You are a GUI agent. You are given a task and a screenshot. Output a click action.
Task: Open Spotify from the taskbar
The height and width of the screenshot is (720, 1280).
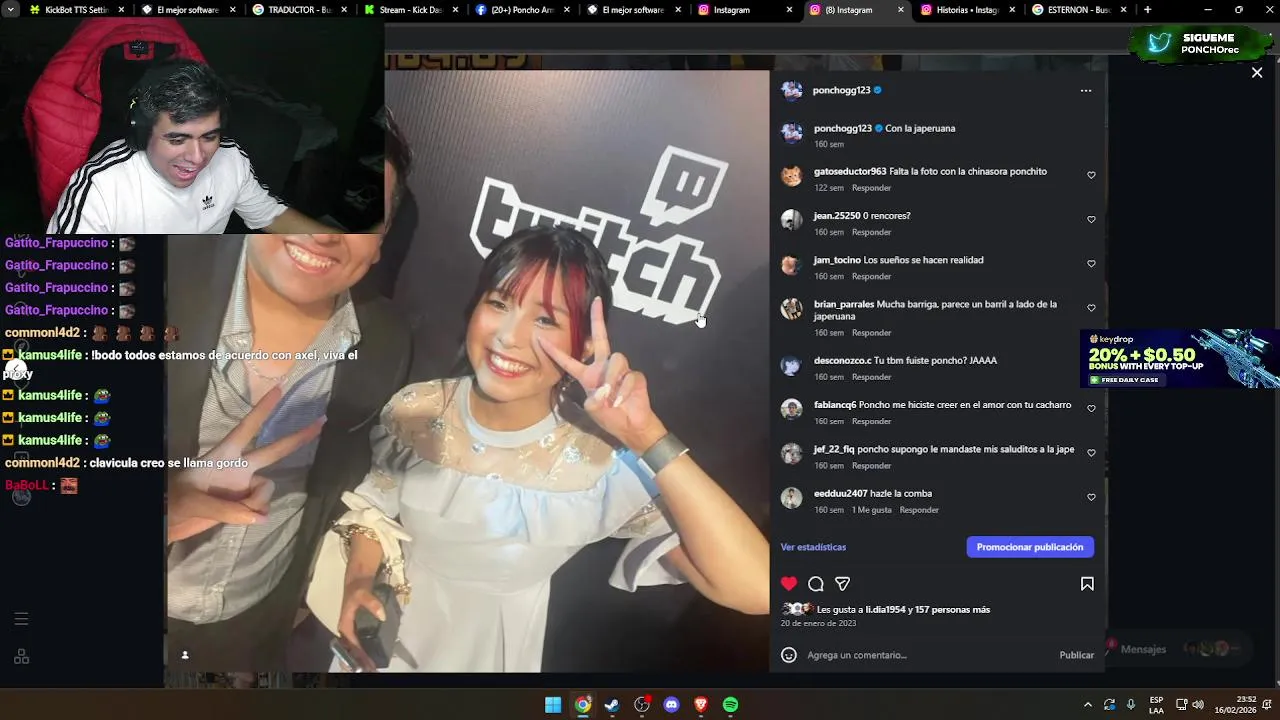731,705
